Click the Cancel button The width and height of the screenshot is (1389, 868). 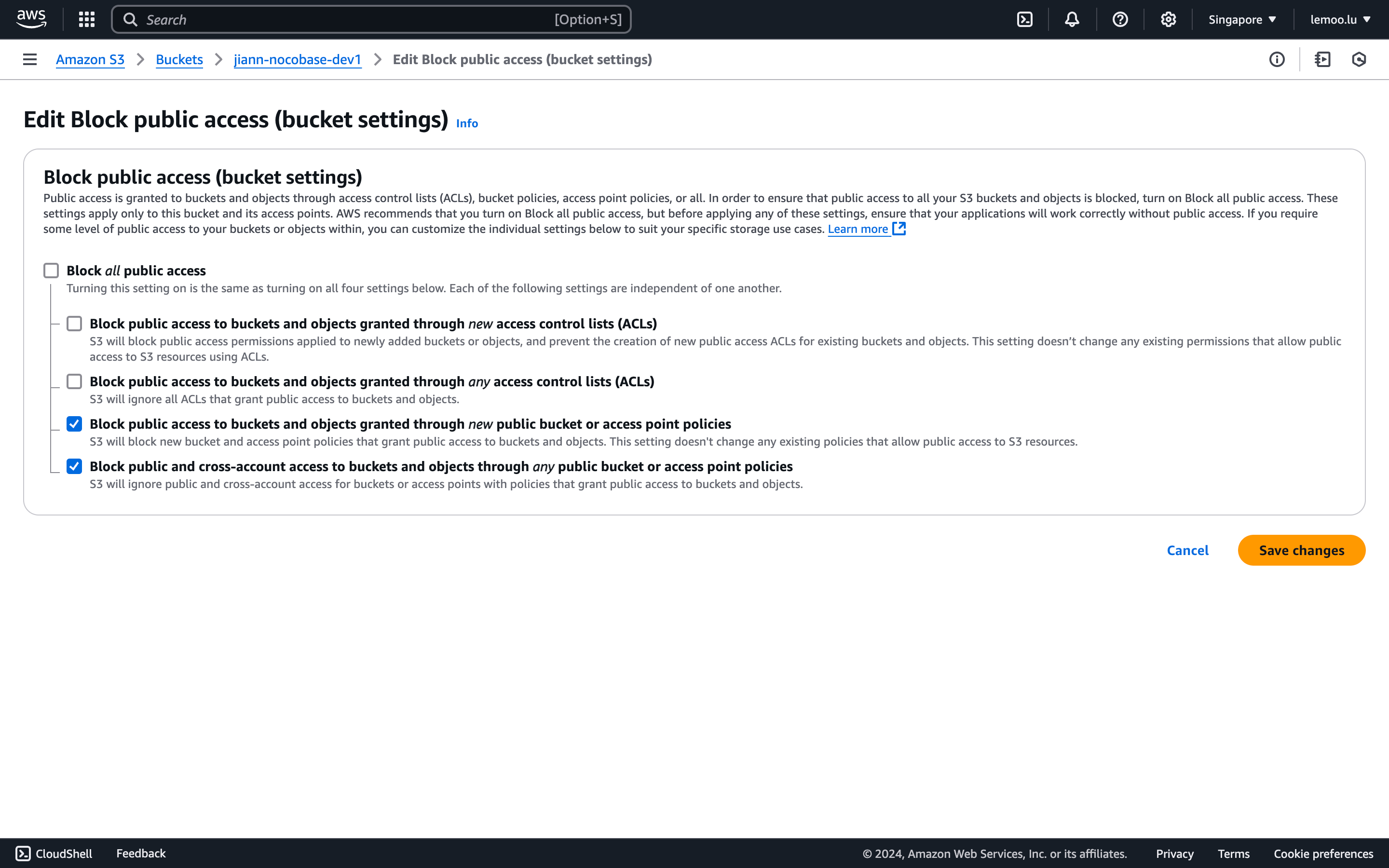[1187, 550]
